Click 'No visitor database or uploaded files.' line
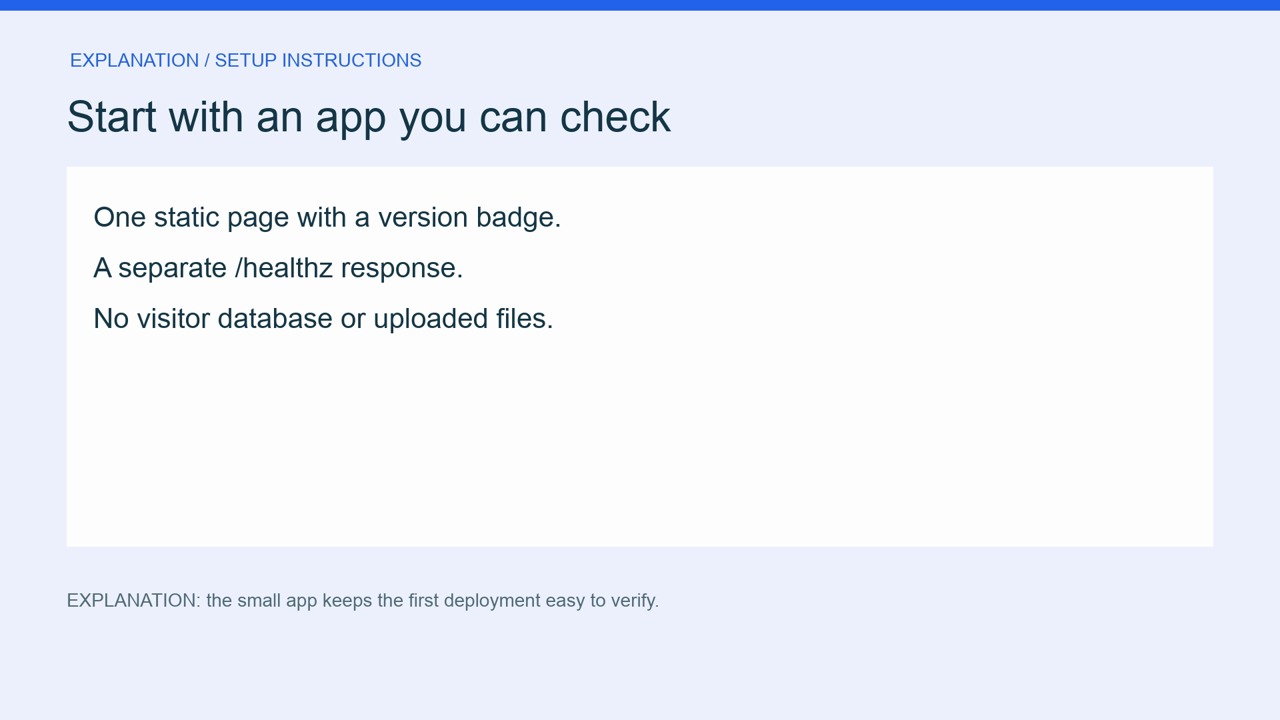 coord(323,318)
